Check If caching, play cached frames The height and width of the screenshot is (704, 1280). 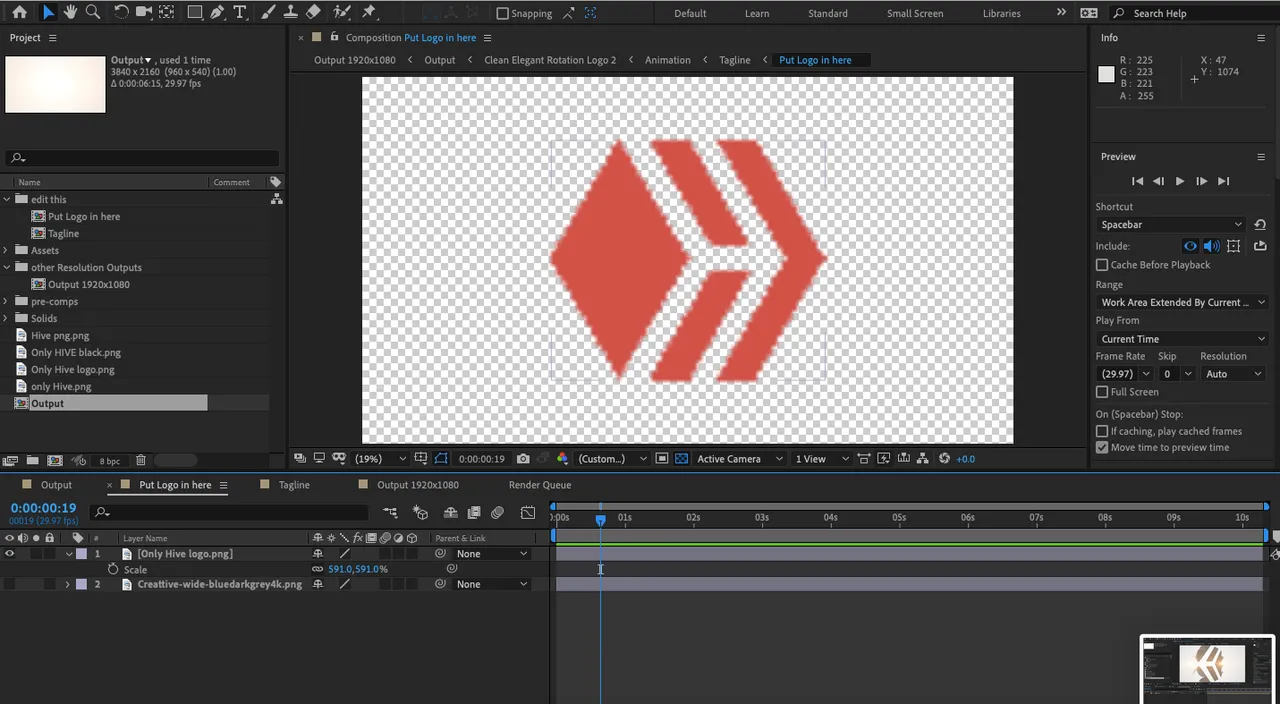(x=1102, y=431)
